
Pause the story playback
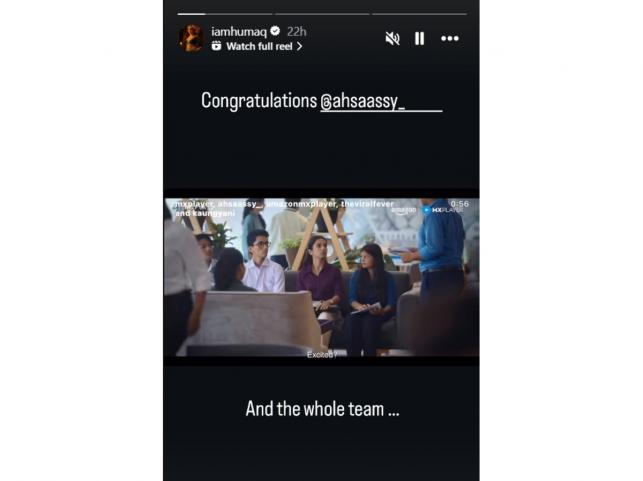[419, 39]
